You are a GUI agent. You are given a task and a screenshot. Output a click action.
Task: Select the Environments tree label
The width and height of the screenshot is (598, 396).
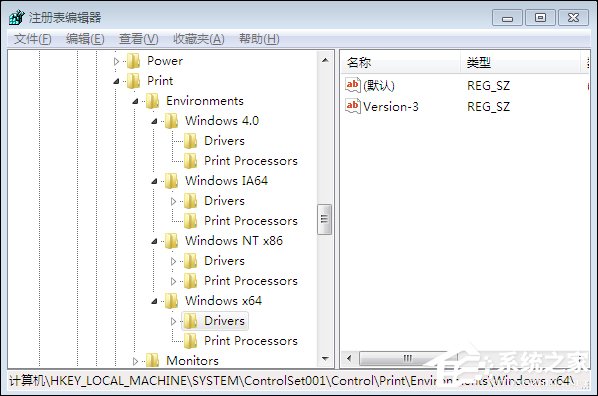(205, 101)
